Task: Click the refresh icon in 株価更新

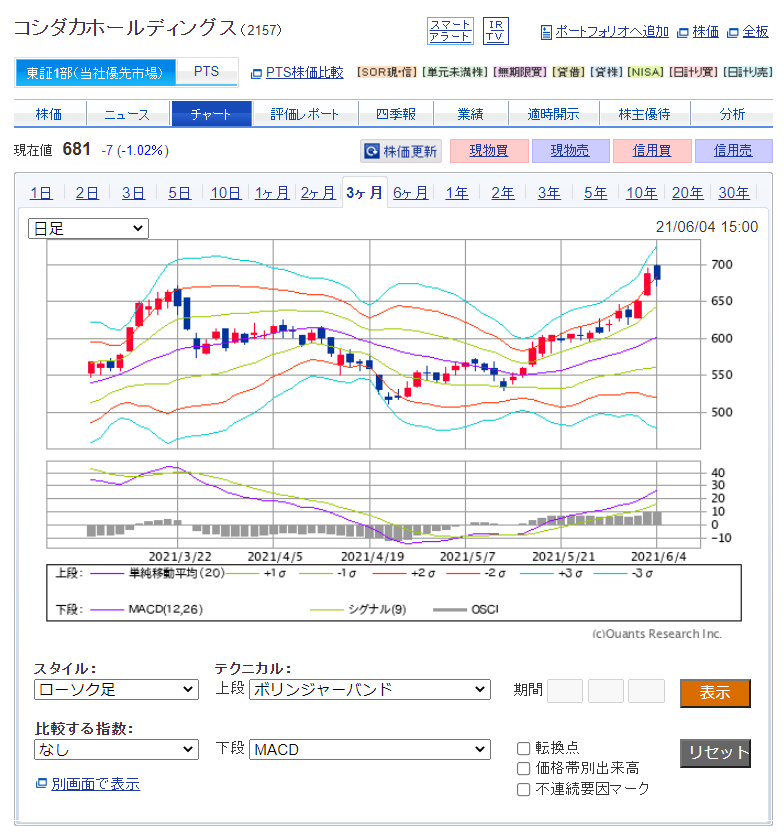Action: (372, 151)
